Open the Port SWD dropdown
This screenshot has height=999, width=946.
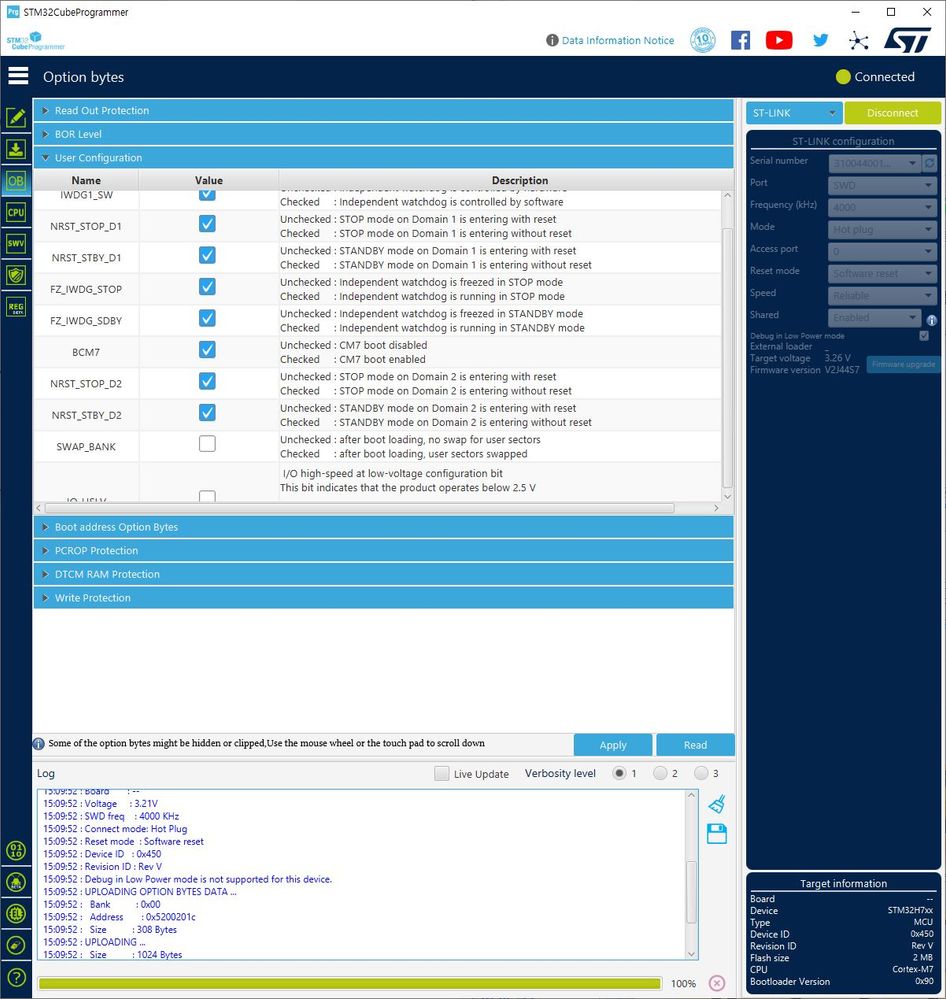[x=882, y=185]
